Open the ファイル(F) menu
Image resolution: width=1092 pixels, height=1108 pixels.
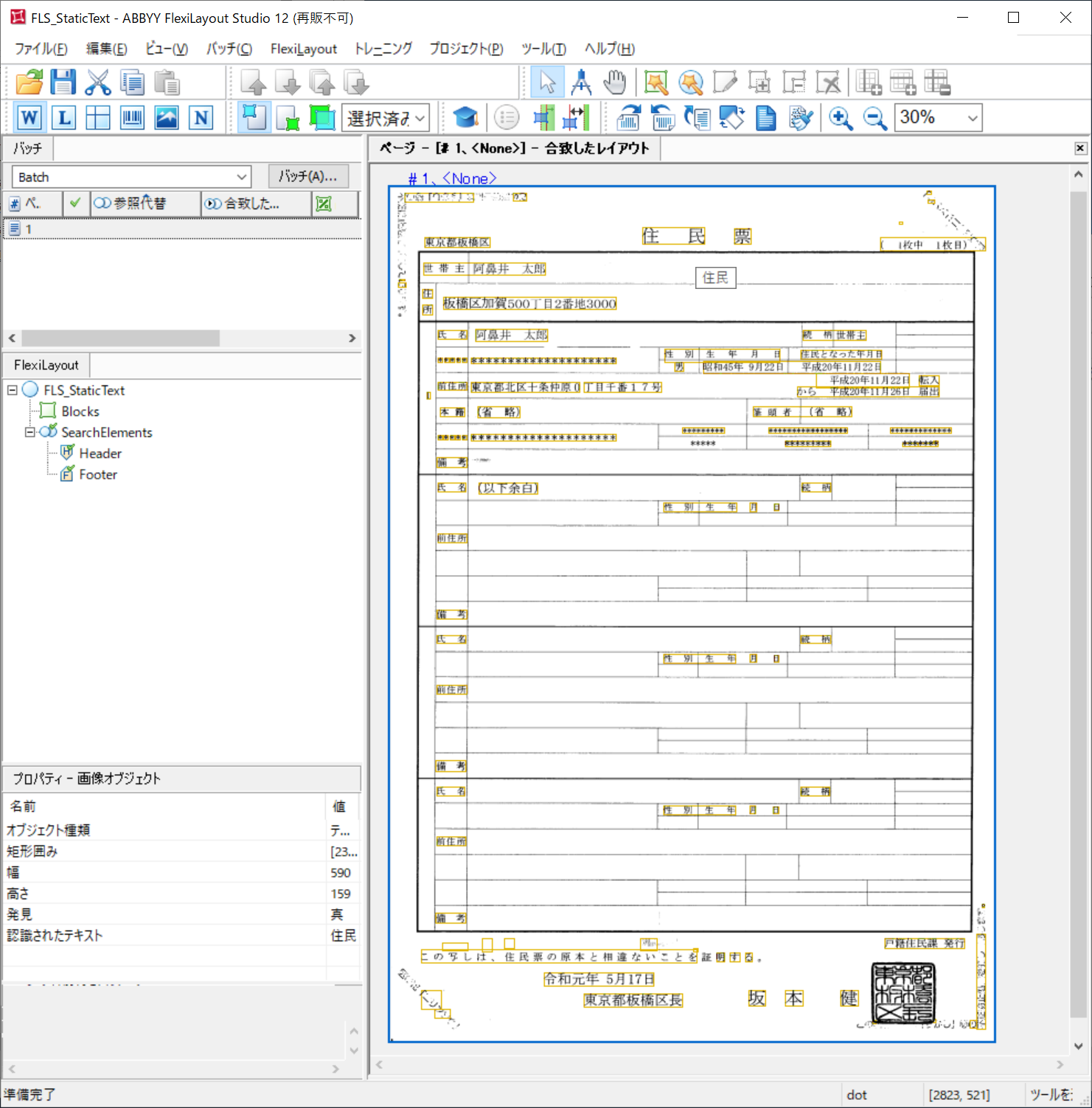[41, 49]
